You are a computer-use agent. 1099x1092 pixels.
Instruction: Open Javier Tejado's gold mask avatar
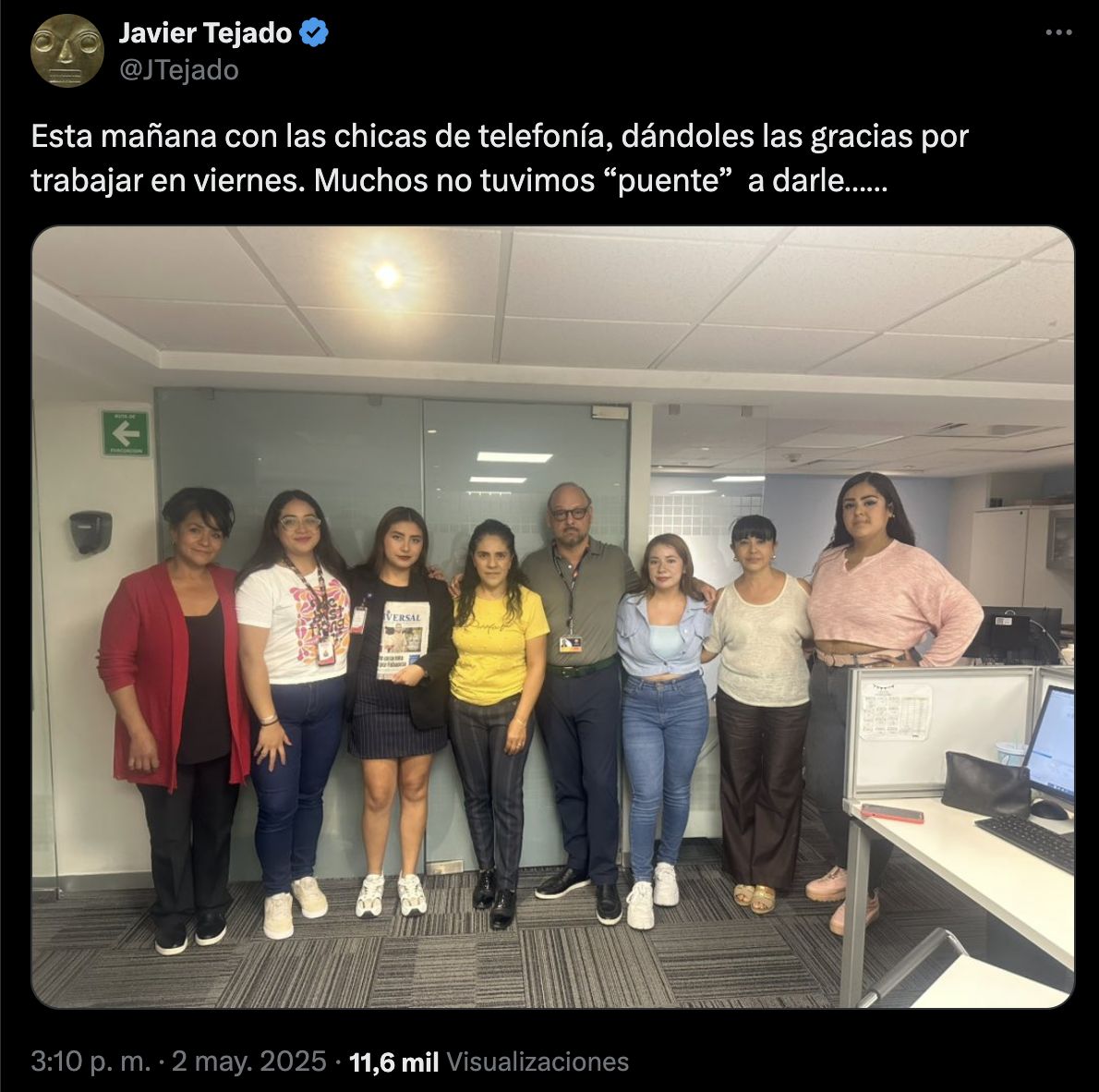[67, 51]
